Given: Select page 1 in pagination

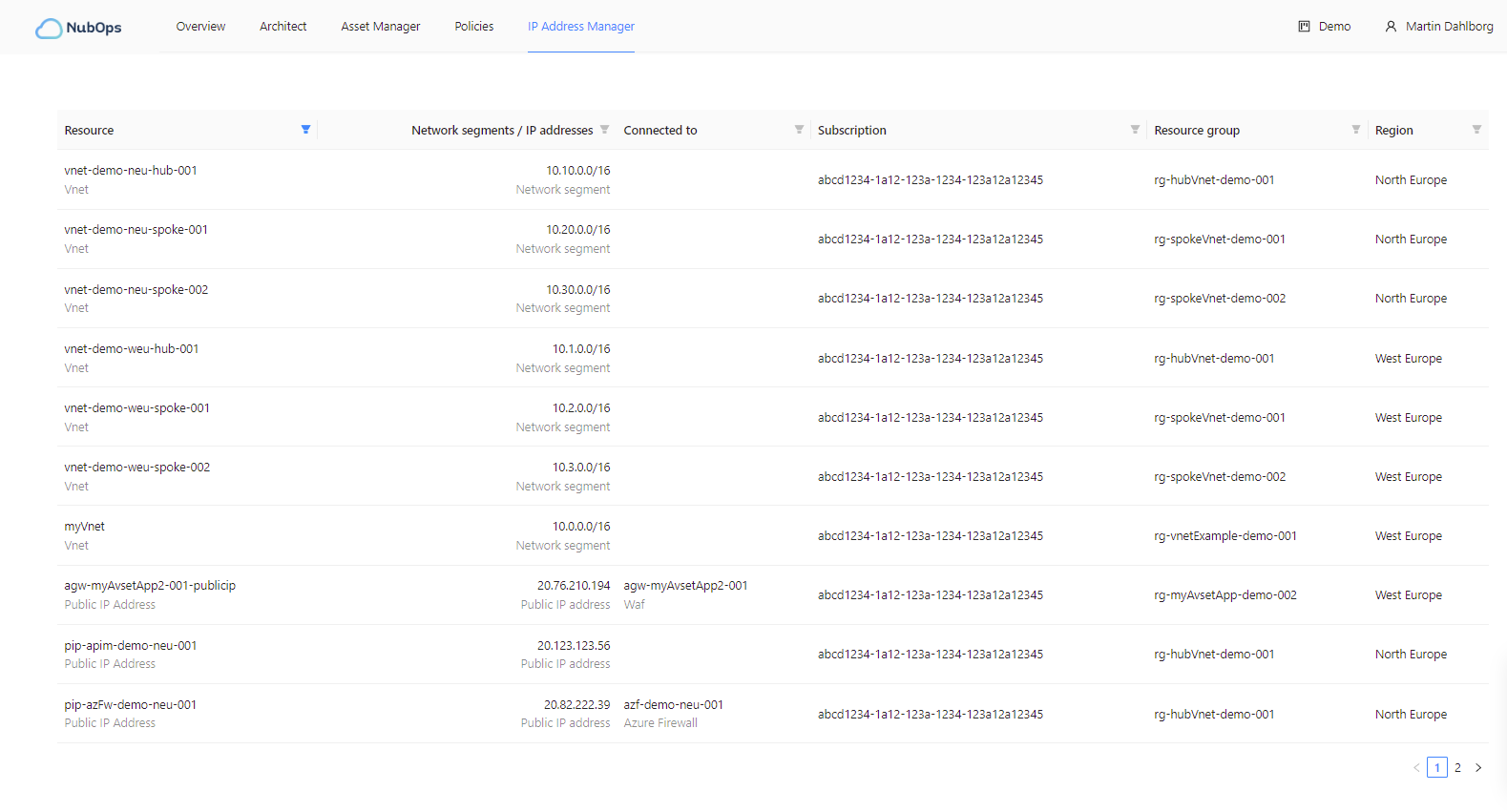Looking at the screenshot, I should pos(1437,768).
